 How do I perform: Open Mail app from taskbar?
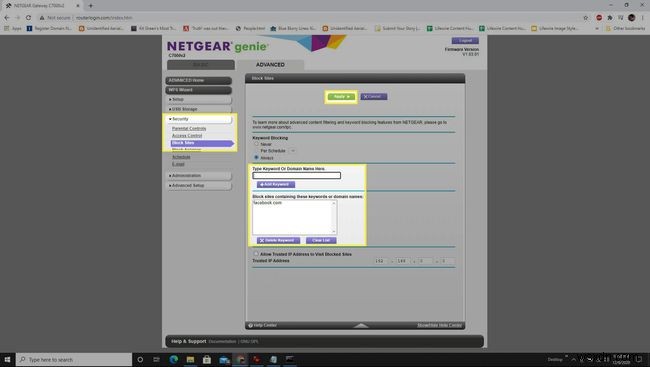point(224,360)
